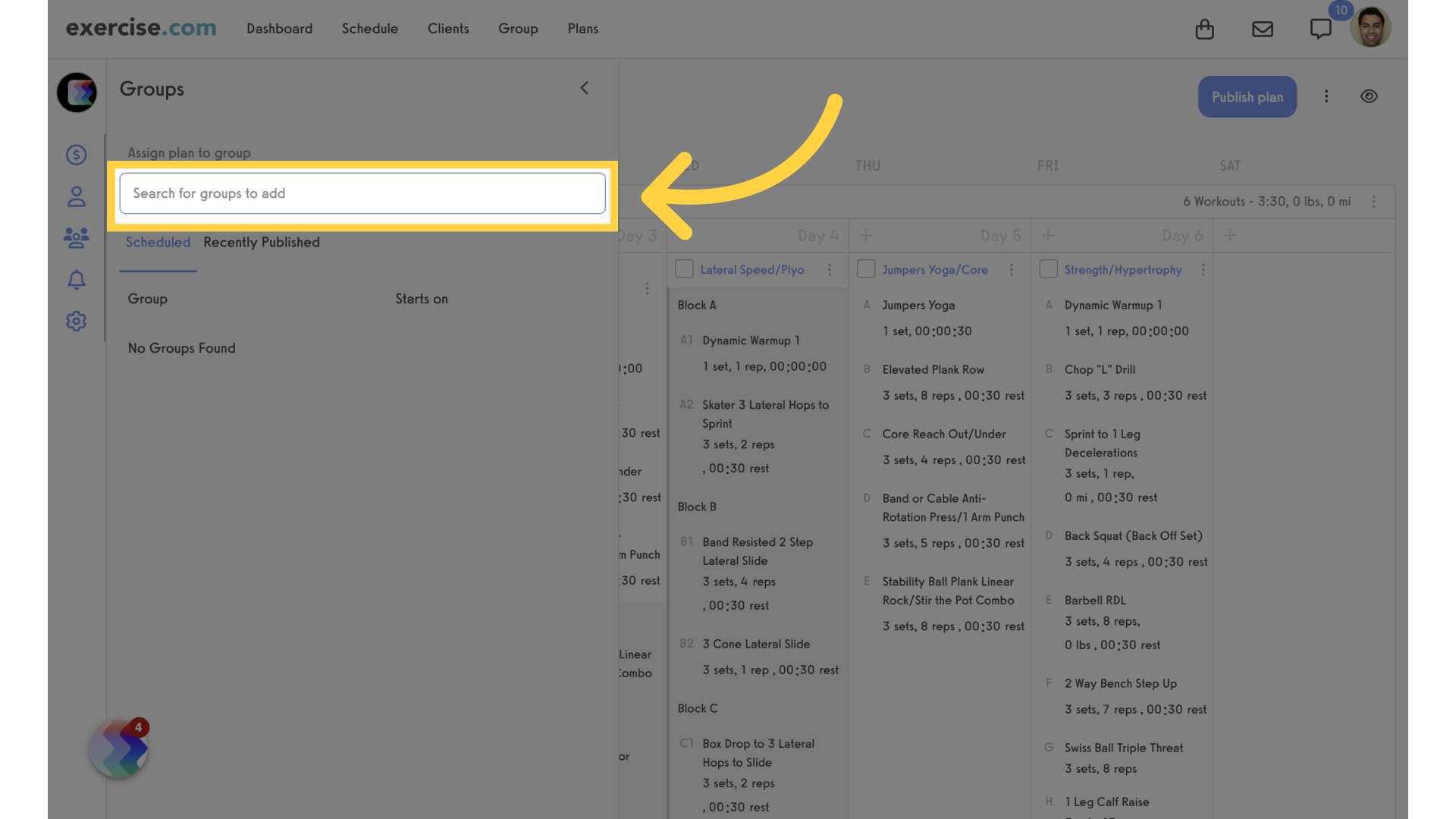Screen dimensions: 1456x819
Task: Open Lateral Speed/Plyo workout options menu
Action: 830,270
